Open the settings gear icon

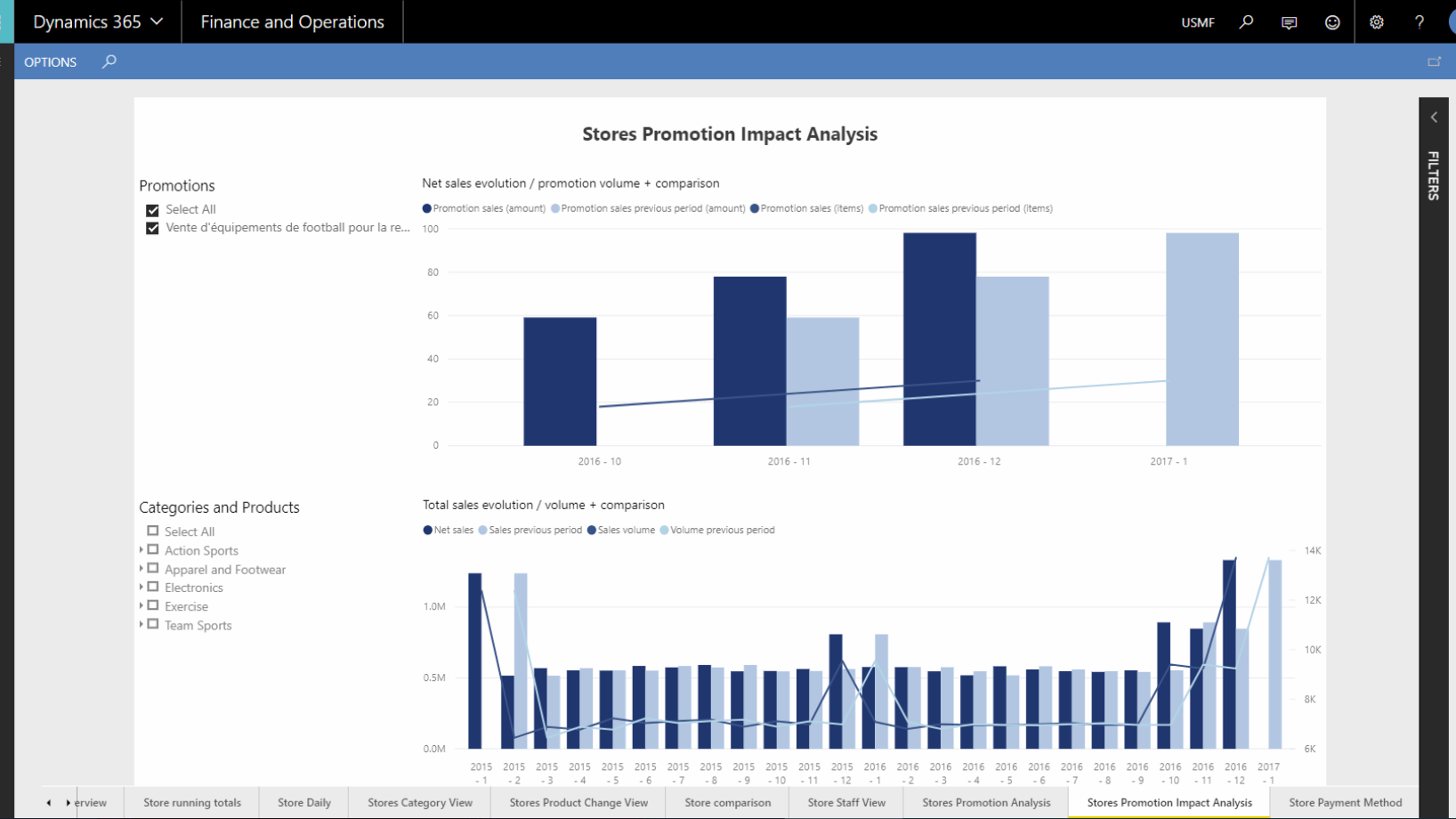[x=1377, y=22]
